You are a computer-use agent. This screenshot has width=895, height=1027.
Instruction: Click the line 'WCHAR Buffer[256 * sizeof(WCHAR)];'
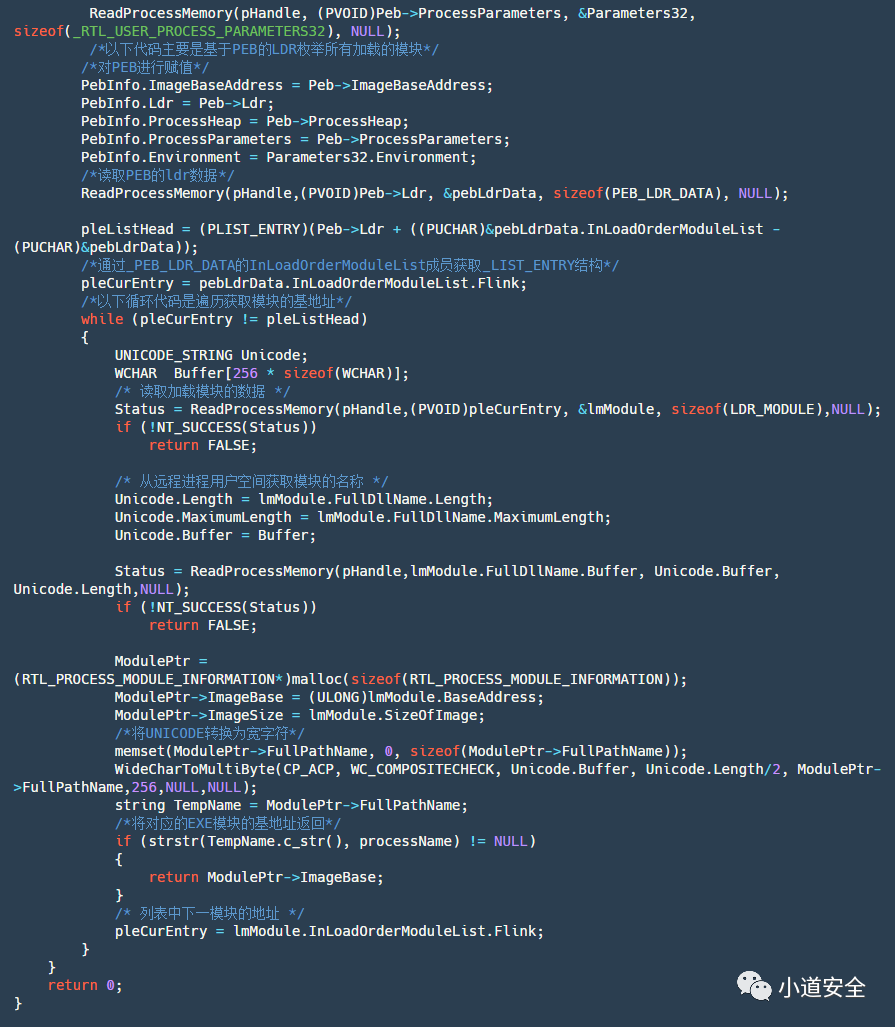click(261, 373)
